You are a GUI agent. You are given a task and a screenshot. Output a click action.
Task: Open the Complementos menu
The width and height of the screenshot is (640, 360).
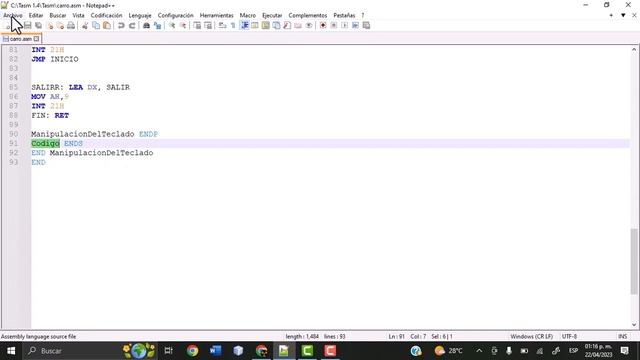[x=307, y=15]
